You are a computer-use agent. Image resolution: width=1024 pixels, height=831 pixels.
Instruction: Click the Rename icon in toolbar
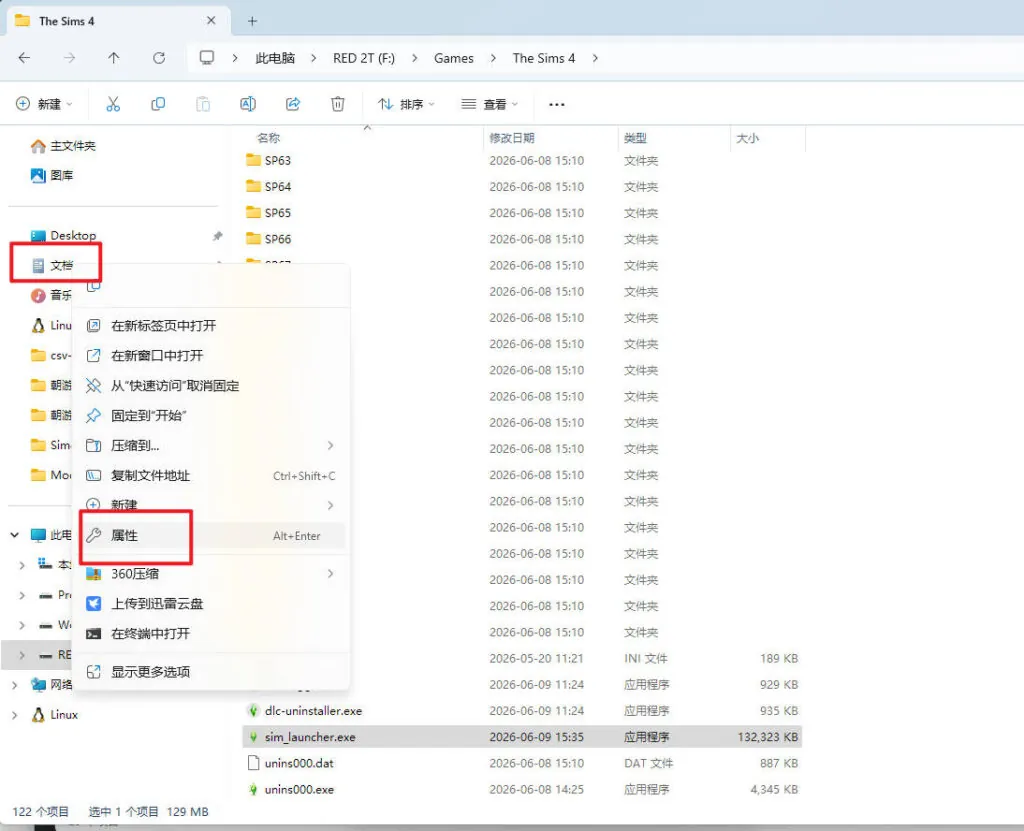tap(248, 104)
